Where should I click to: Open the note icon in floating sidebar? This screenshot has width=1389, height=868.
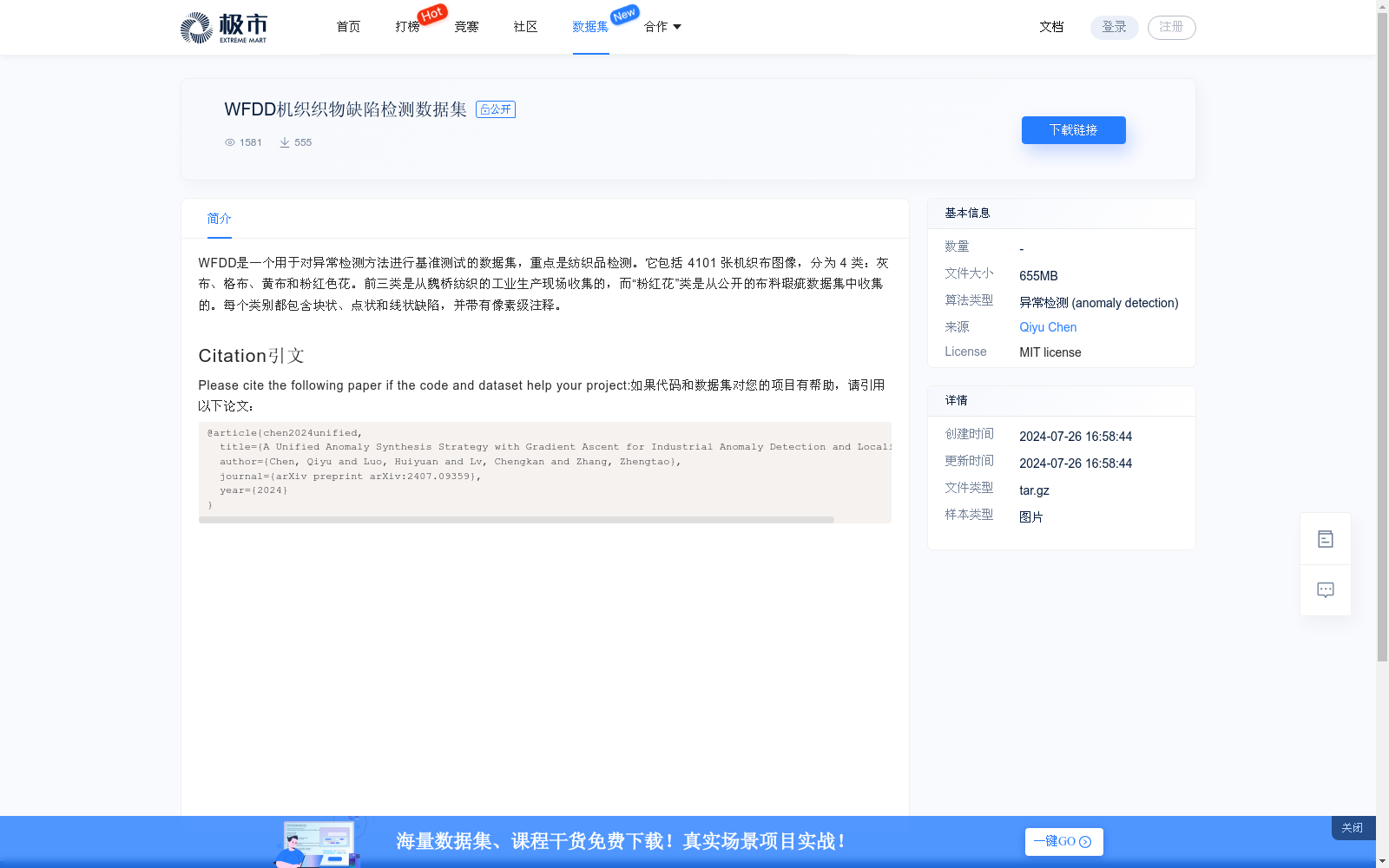(x=1326, y=539)
